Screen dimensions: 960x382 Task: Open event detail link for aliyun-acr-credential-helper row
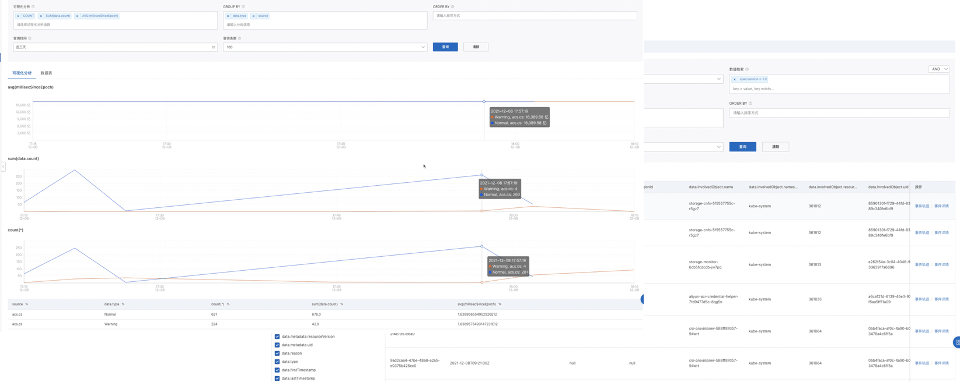(x=942, y=299)
